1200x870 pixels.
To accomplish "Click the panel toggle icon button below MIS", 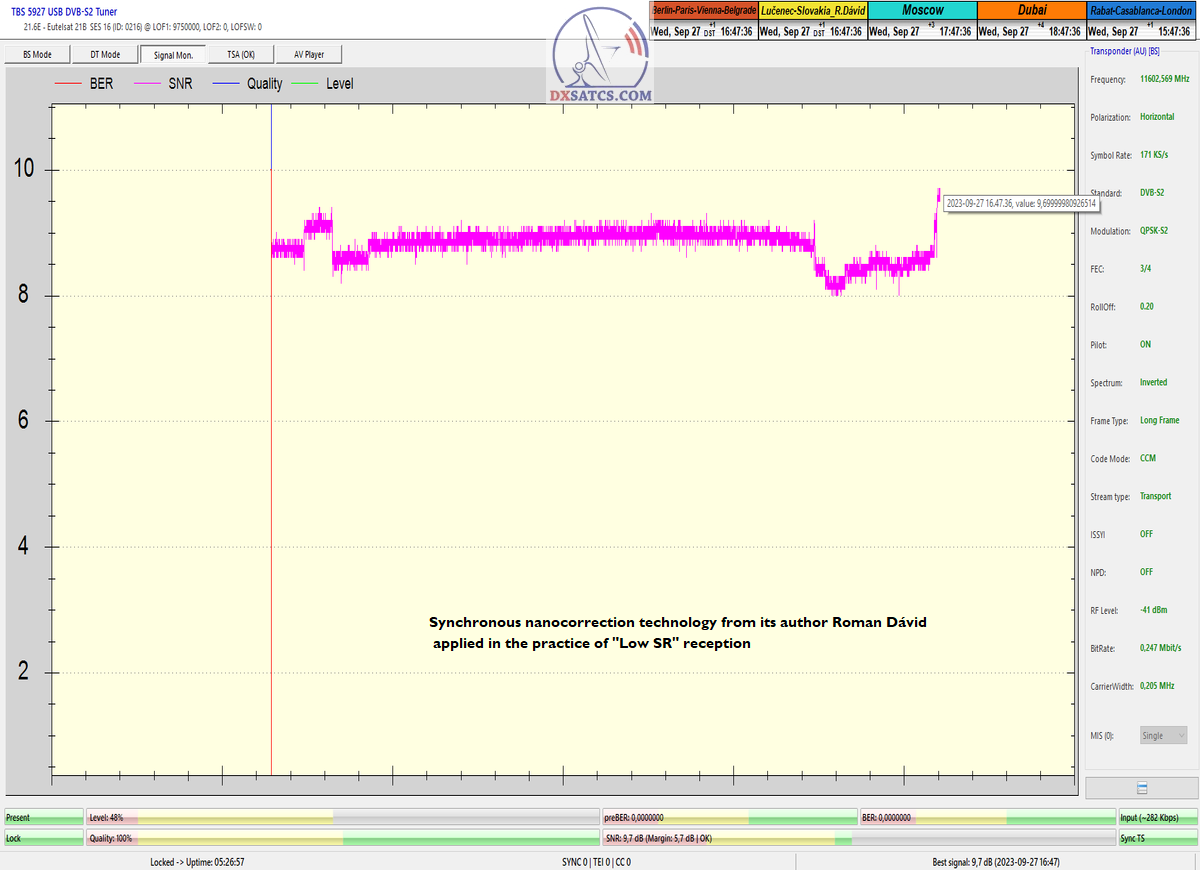I will [1141, 788].
